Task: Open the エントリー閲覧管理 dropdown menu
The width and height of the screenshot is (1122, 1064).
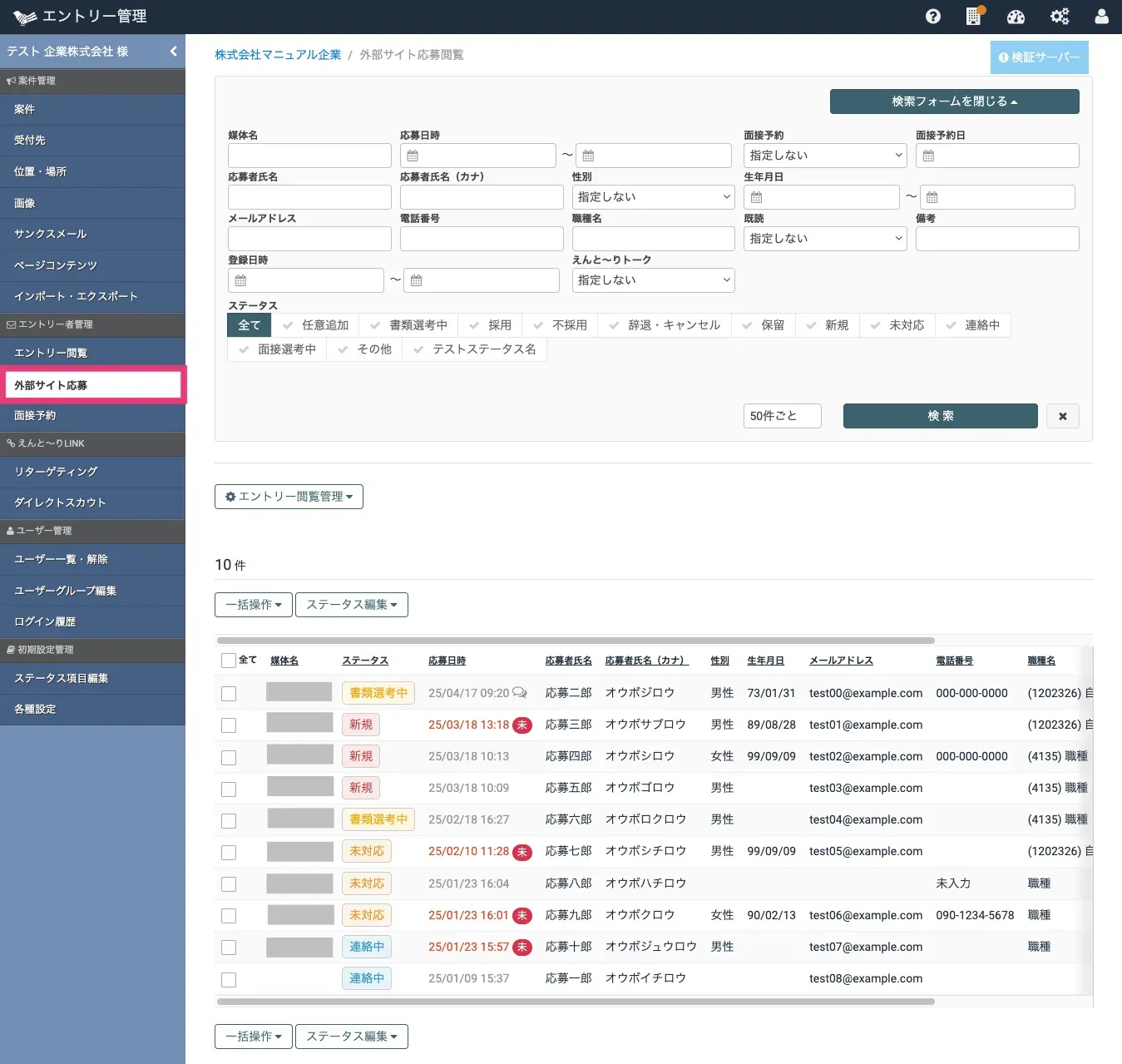Action: [x=289, y=497]
